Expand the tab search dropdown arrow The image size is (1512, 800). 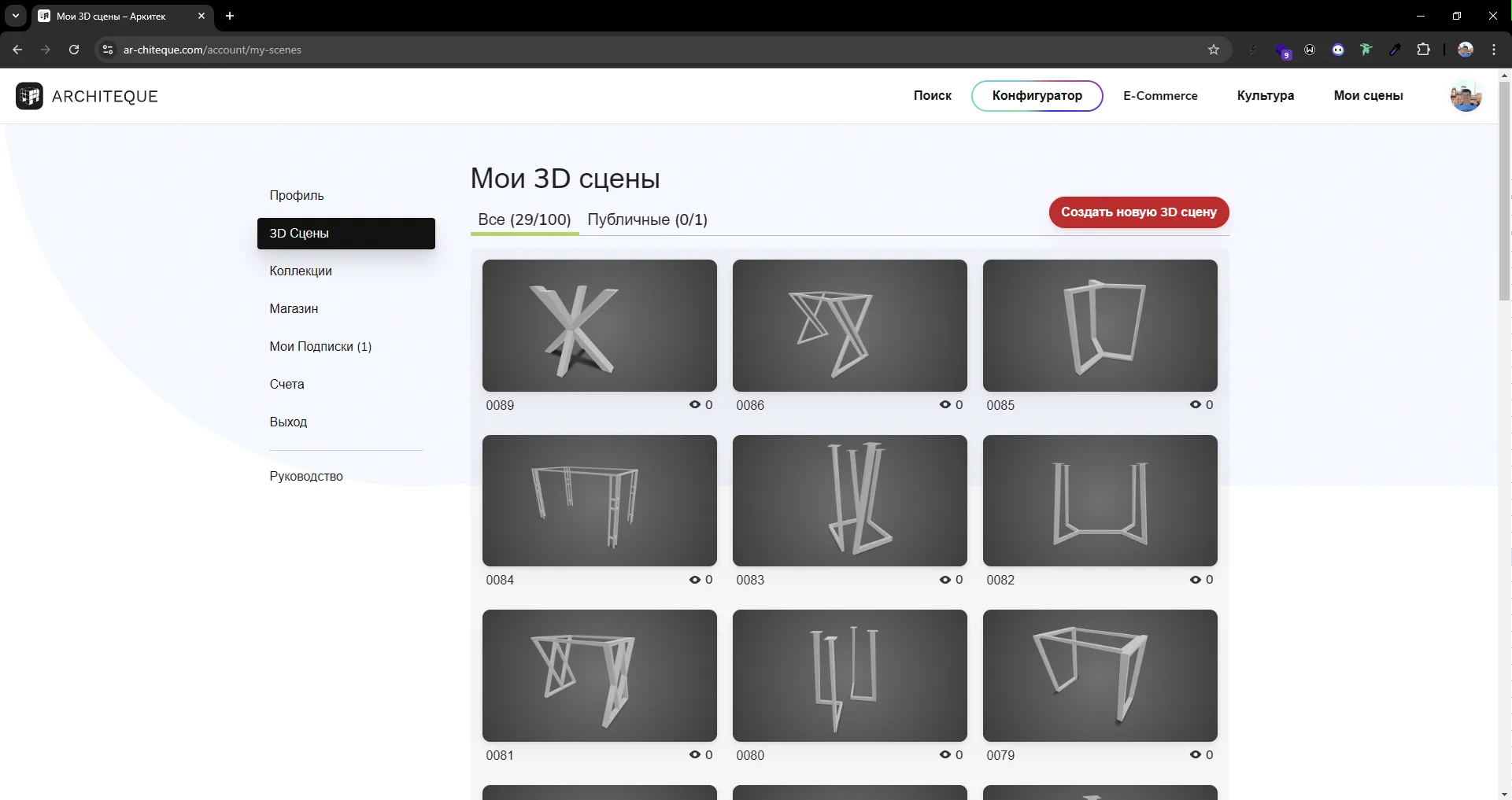(15, 16)
